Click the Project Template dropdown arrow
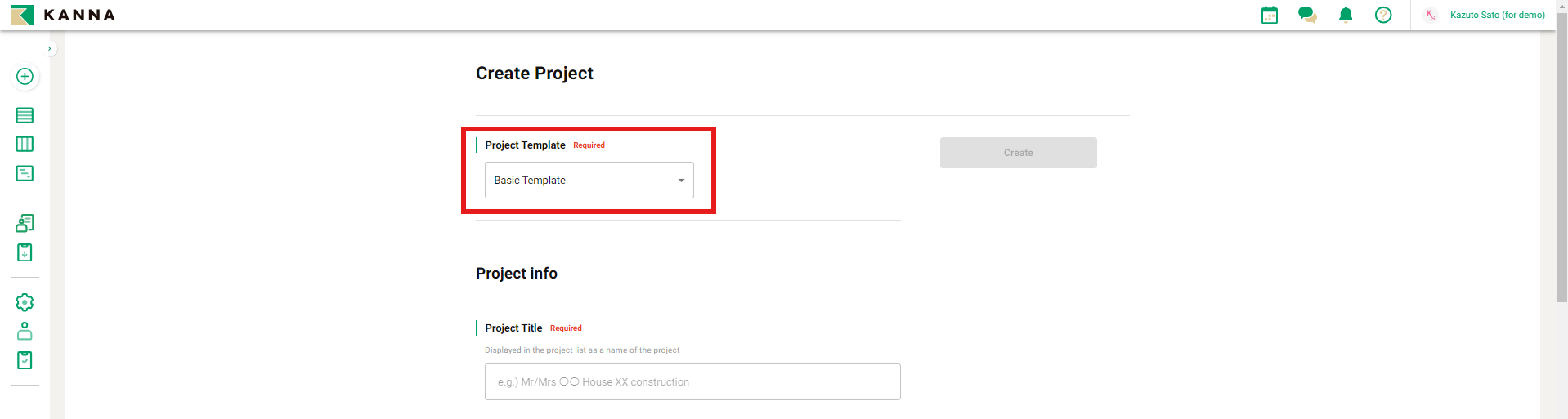The image size is (1568, 419). tap(681, 181)
